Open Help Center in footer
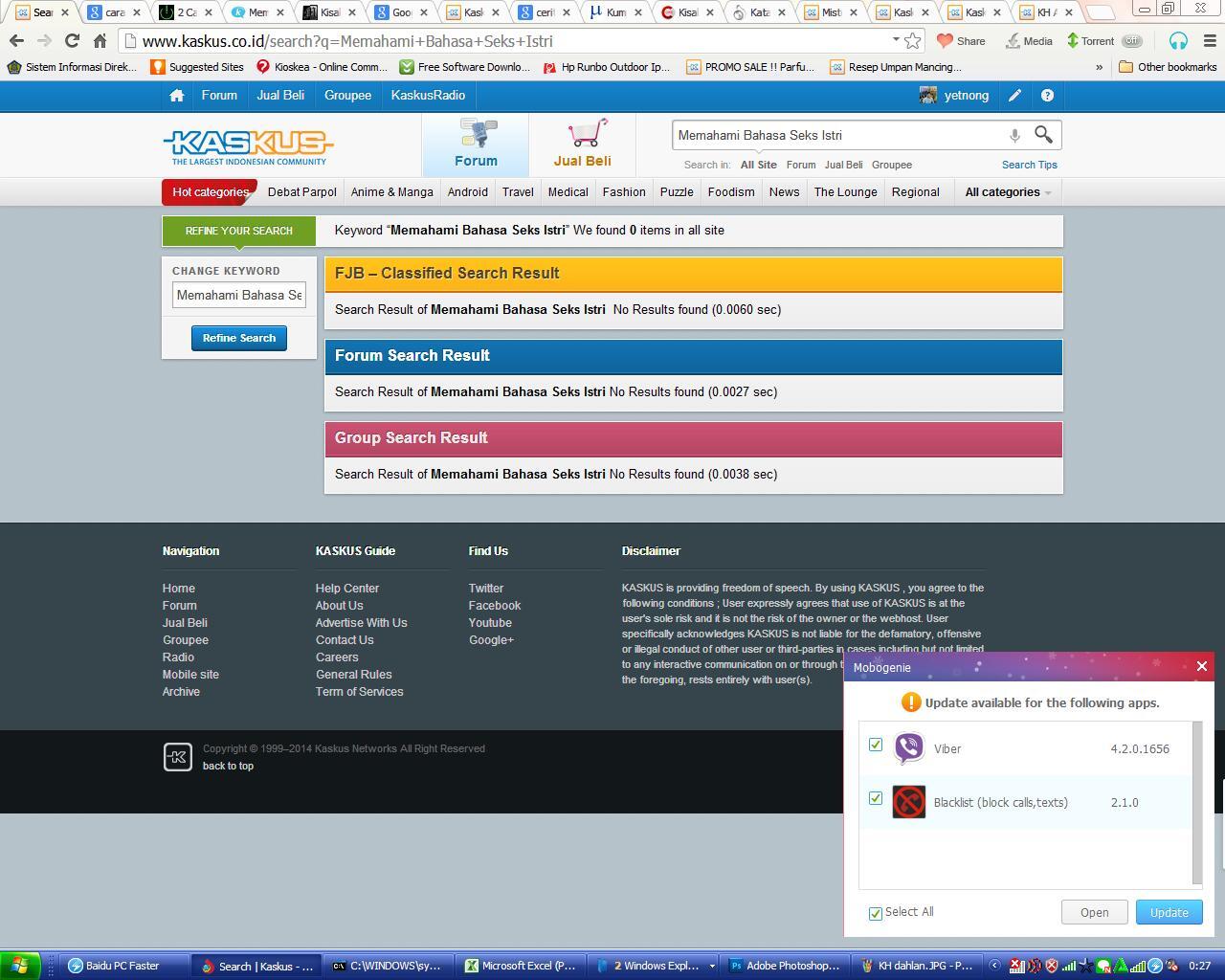 coord(347,589)
